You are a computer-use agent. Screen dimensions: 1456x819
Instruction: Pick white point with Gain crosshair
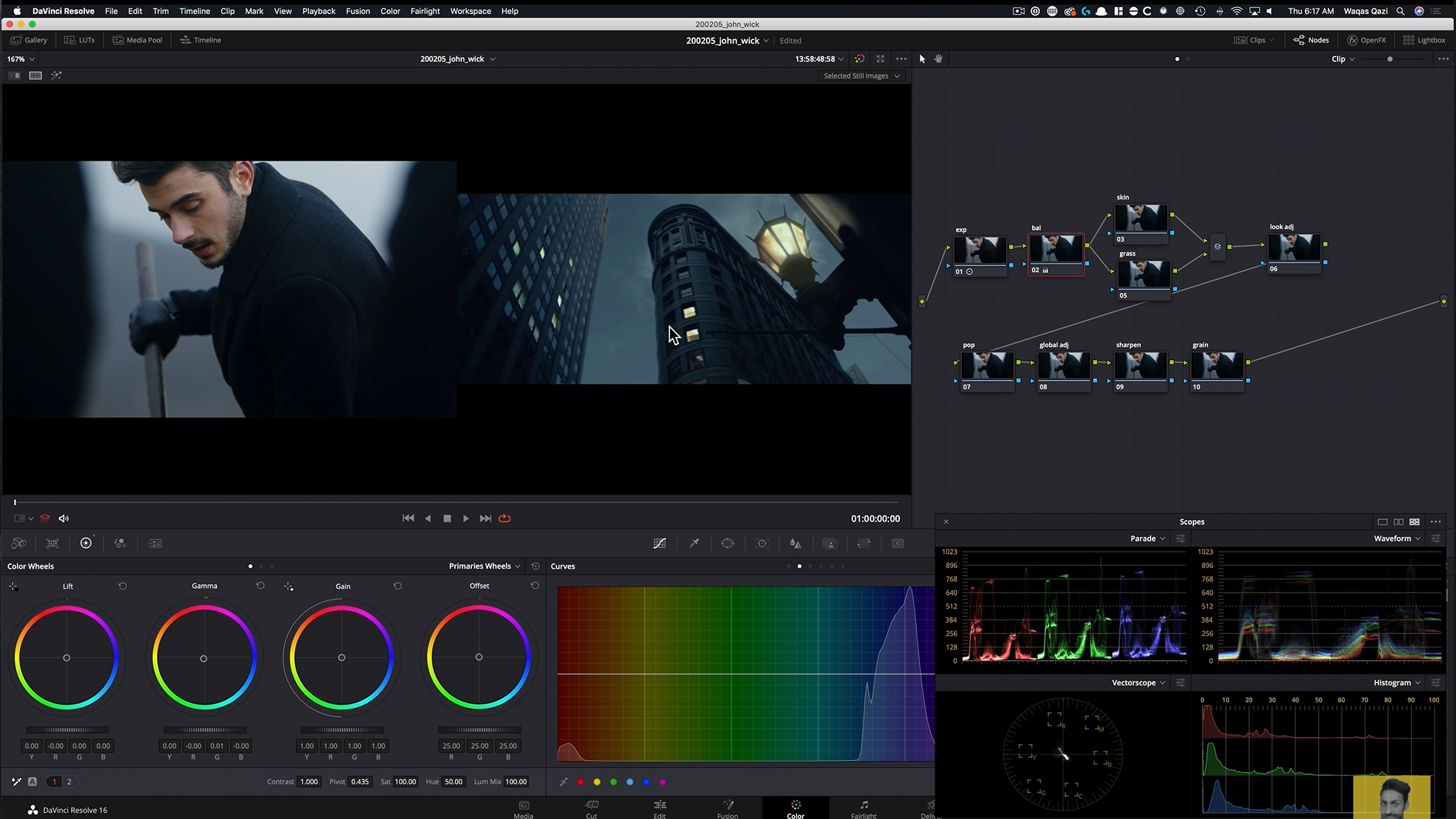point(288,586)
